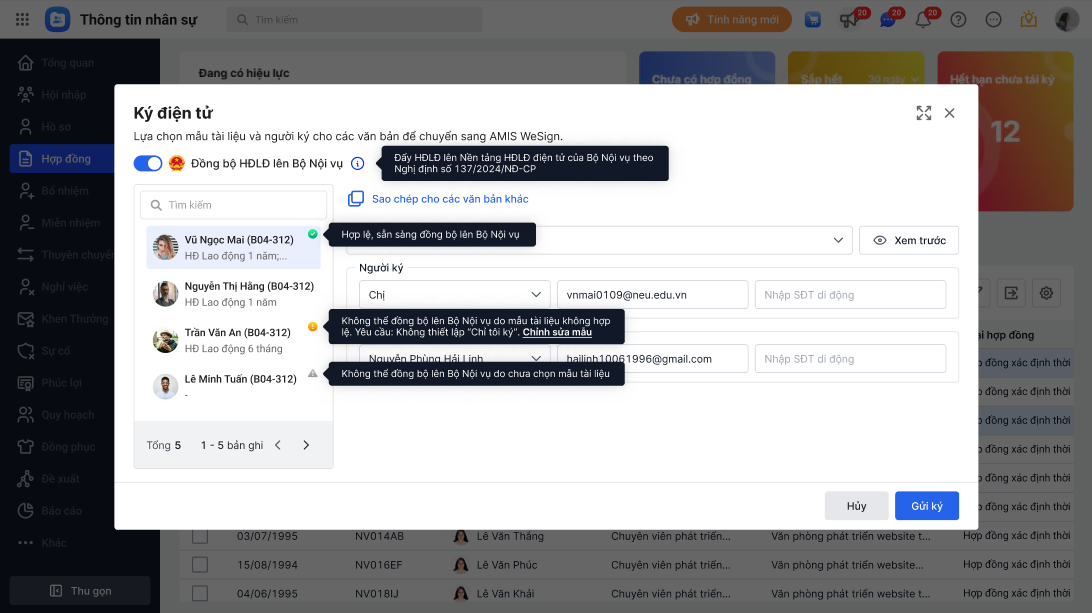The height and width of the screenshot is (613, 1092).
Task: Open Phúc lợi in the sidebar
Action: pyautogui.click(x=63, y=383)
